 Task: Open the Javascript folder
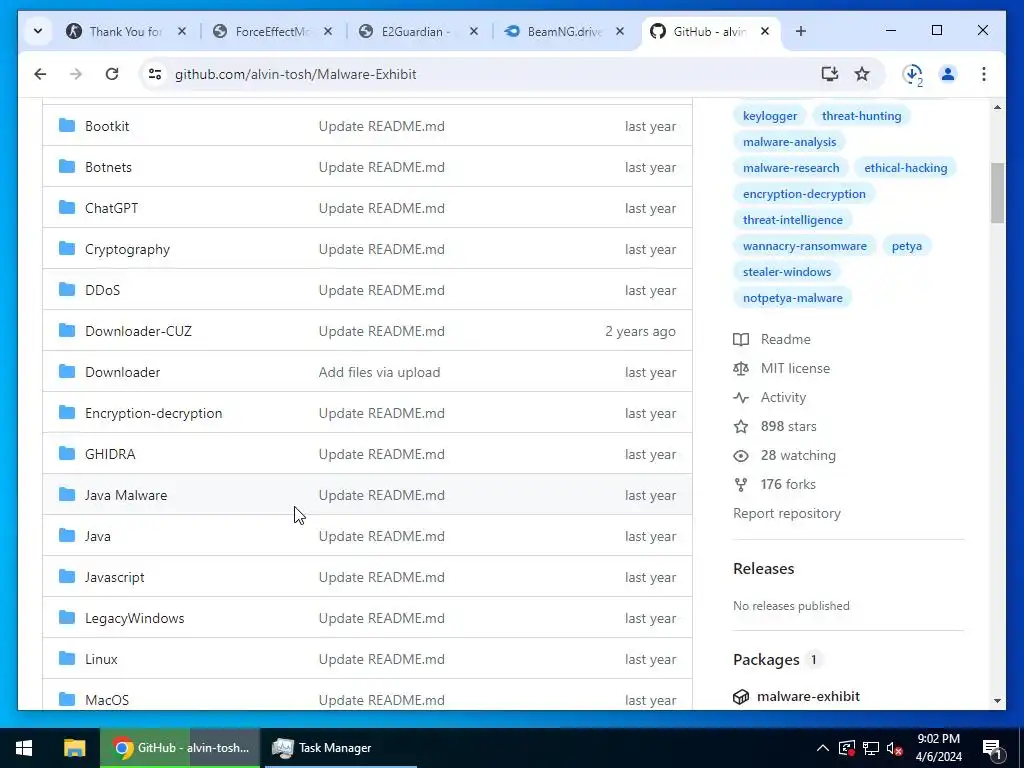point(115,577)
